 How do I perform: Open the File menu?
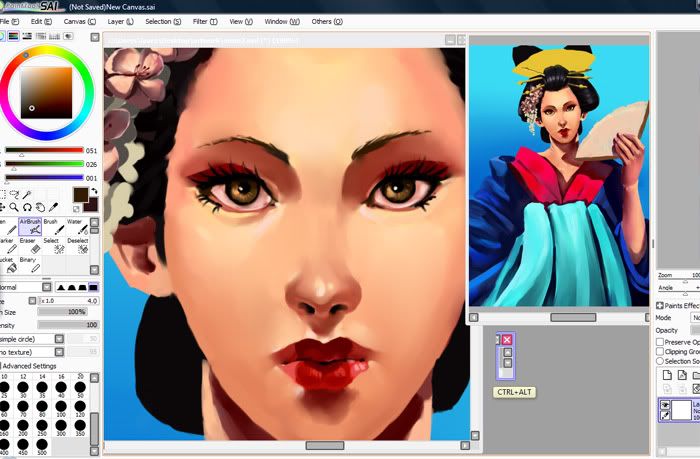[x=9, y=21]
